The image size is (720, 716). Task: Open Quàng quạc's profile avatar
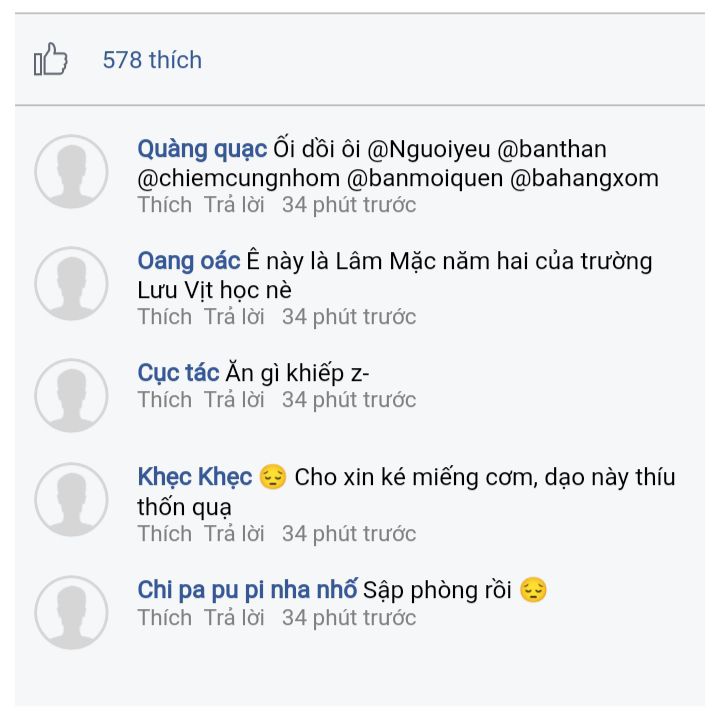coord(71,172)
